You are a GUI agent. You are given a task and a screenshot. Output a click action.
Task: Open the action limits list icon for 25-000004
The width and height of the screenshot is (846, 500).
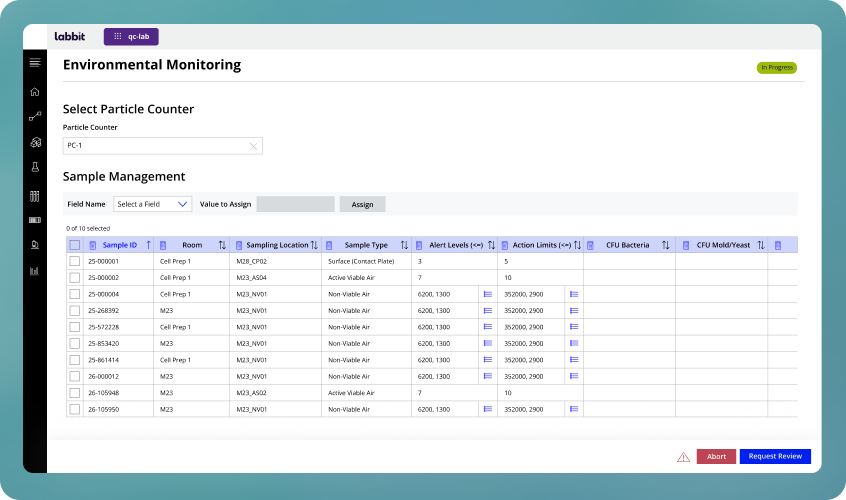point(574,294)
